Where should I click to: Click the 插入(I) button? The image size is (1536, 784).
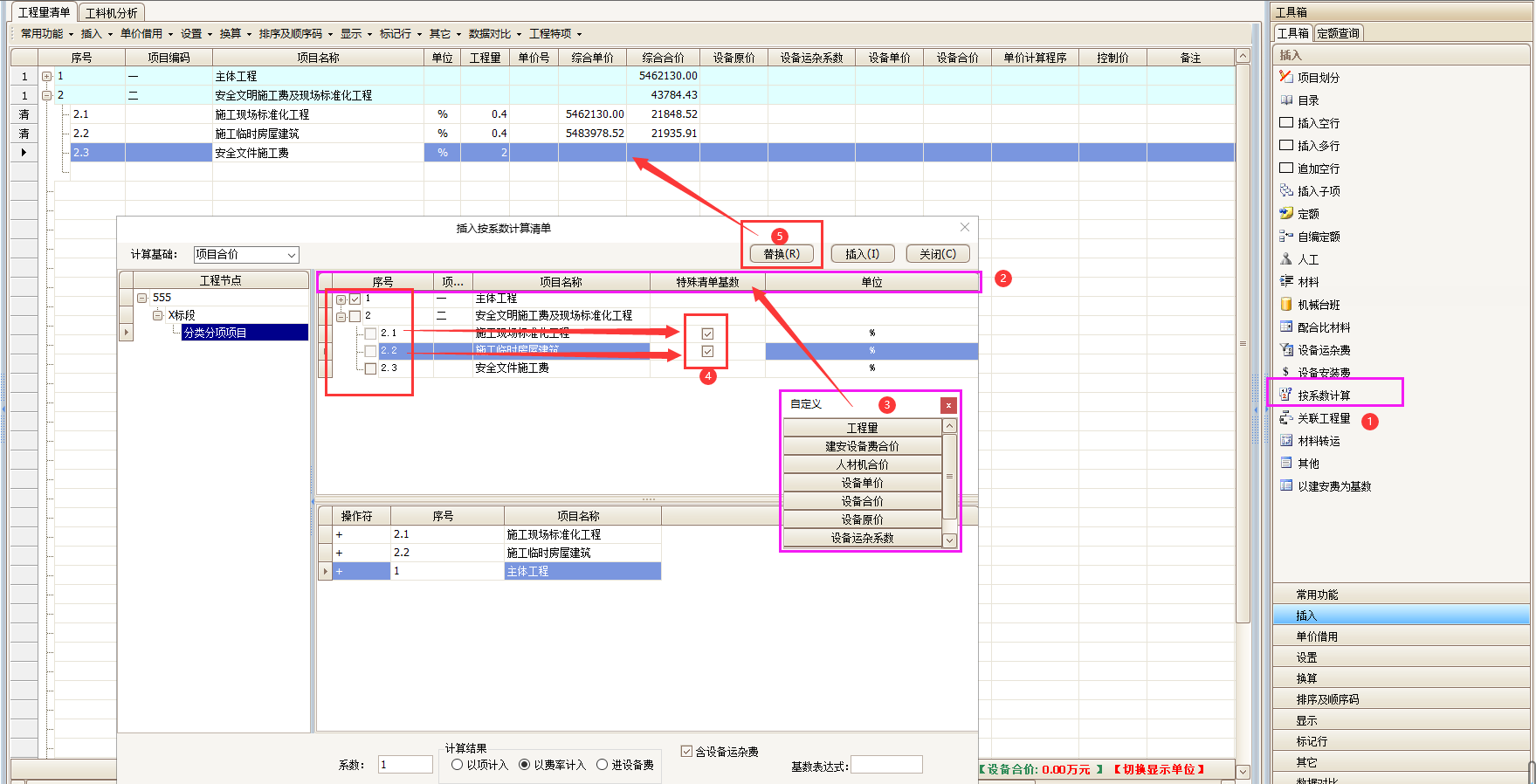[862, 254]
